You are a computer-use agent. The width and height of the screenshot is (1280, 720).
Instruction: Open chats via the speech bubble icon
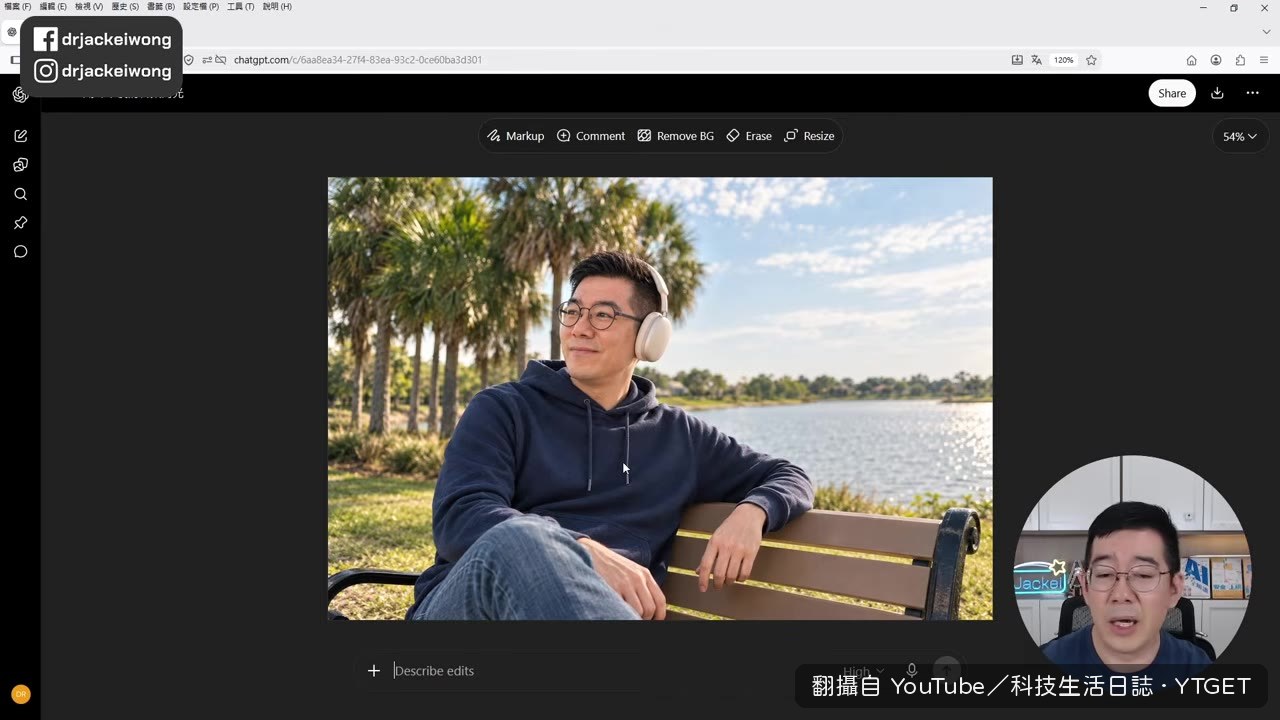(x=20, y=252)
